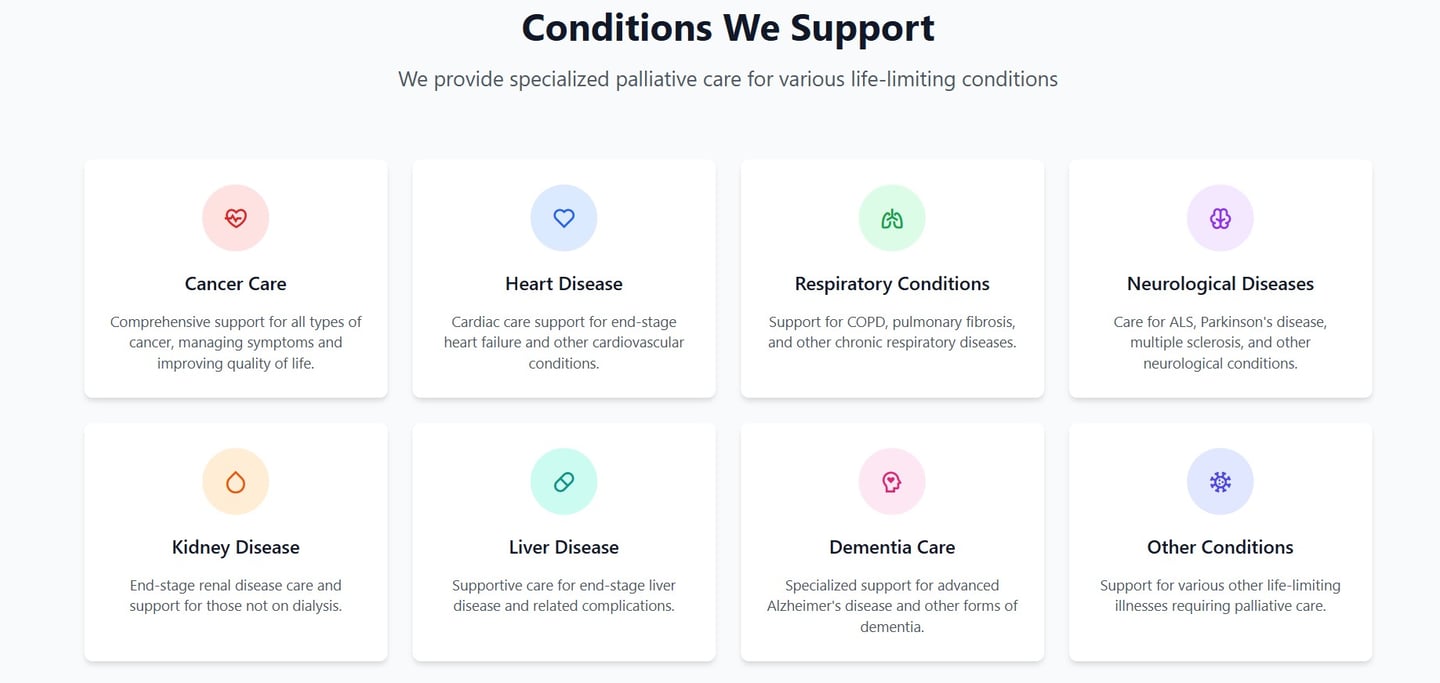Click the specialized palliative care subtitle text
This screenshot has width=1440, height=683.
coord(728,79)
